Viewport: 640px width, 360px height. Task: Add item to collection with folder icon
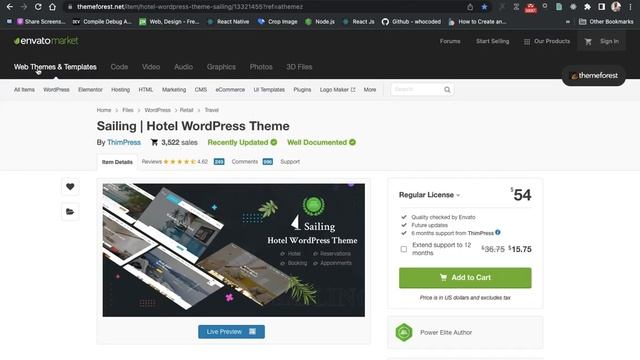70,211
